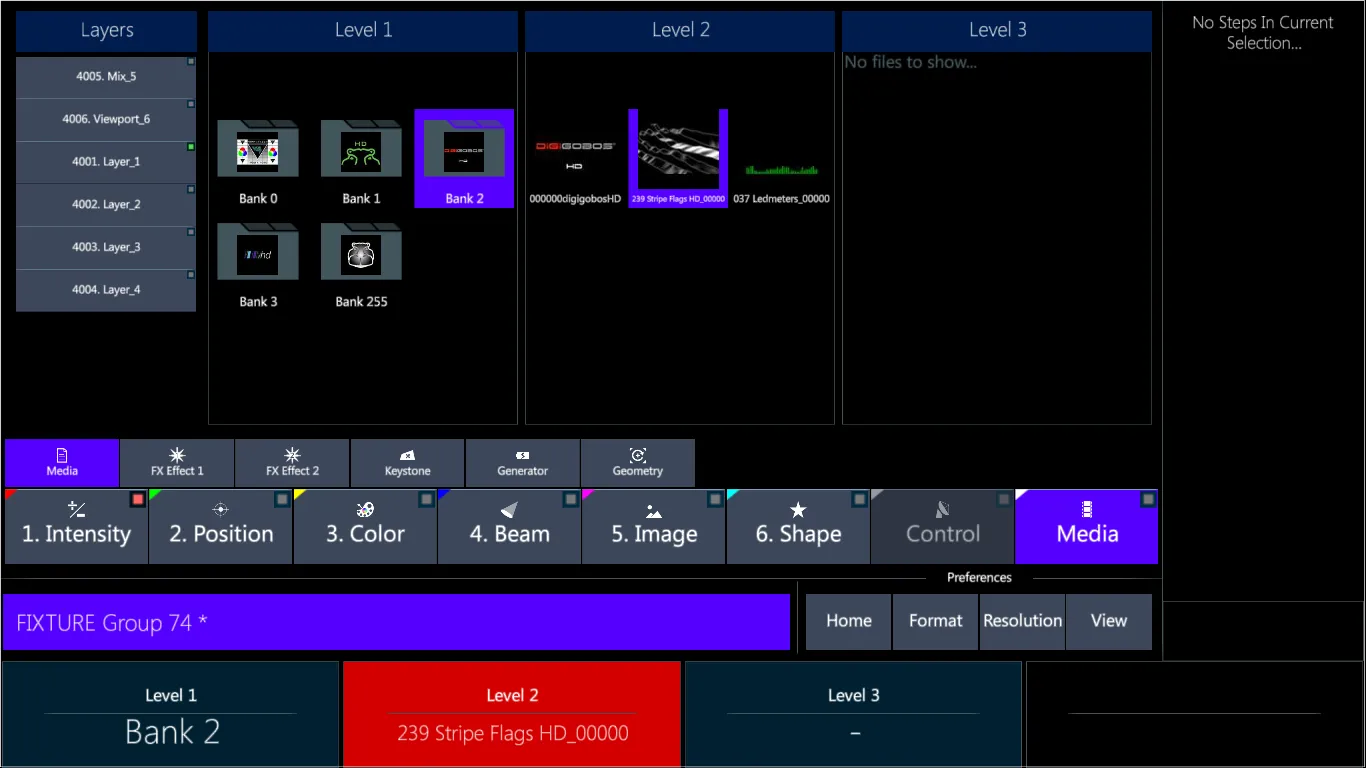The width and height of the screenshot is (1366, 768).
Task: Open the Bank 3 folder icon
Action: 258,252
